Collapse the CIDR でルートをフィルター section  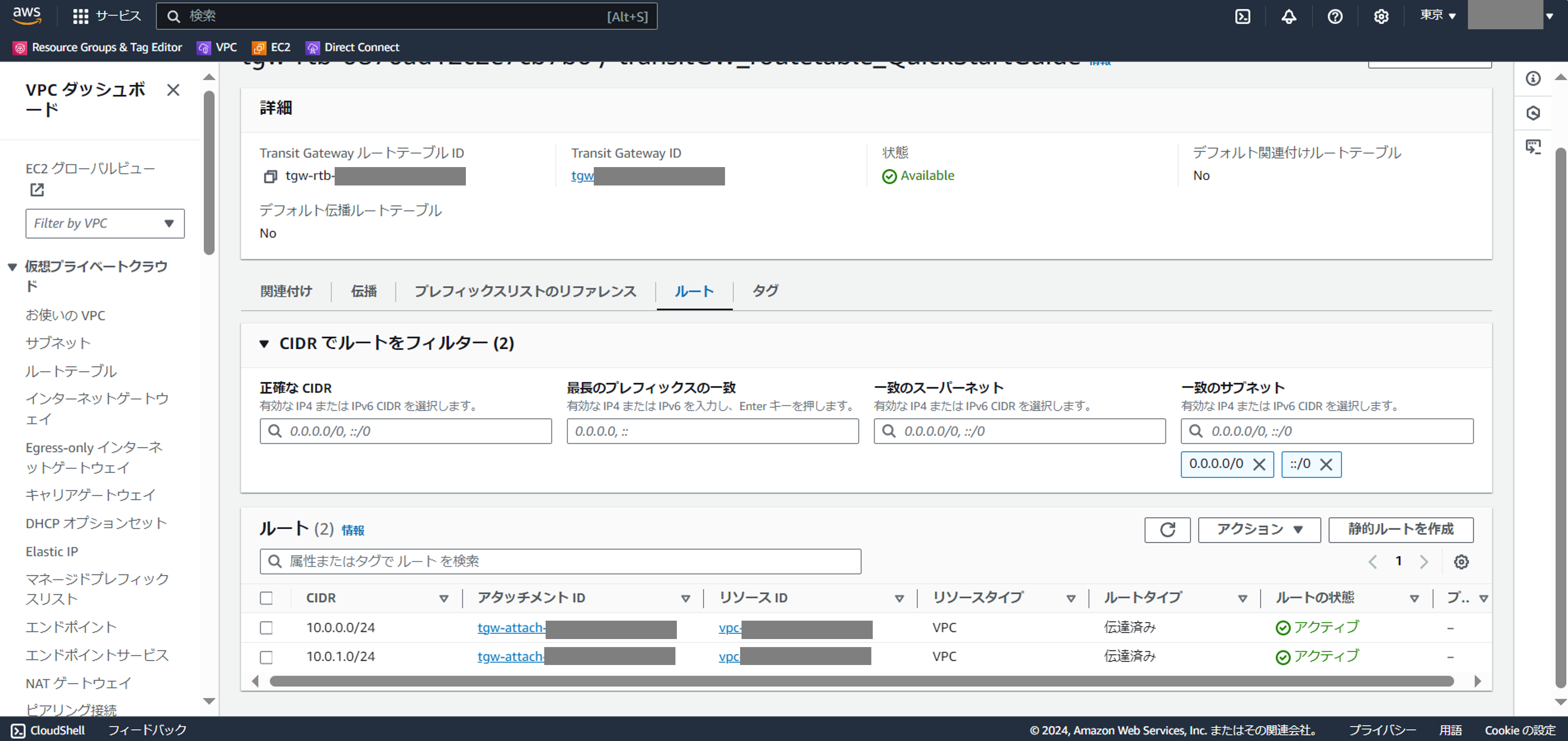[x=264, y=344]
